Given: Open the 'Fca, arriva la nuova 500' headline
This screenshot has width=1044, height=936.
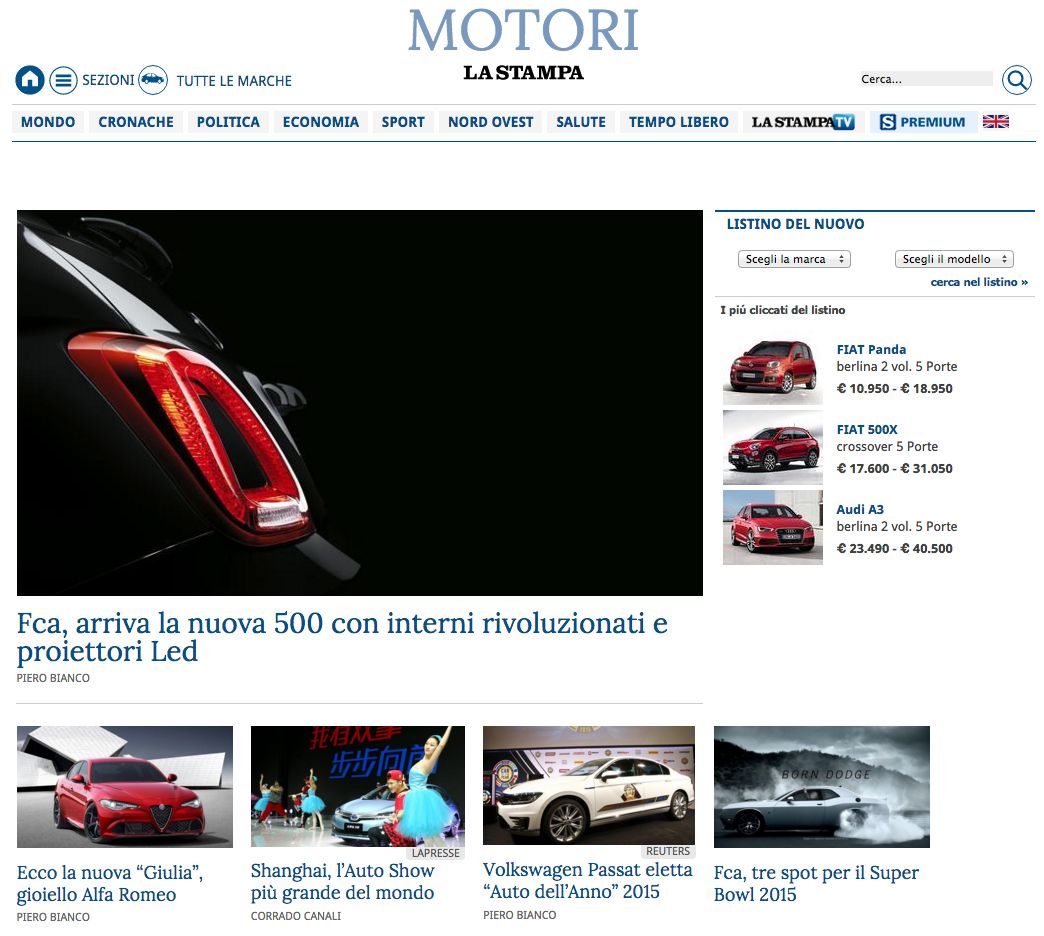Looking at the screenshot, I should click(342, 637).
